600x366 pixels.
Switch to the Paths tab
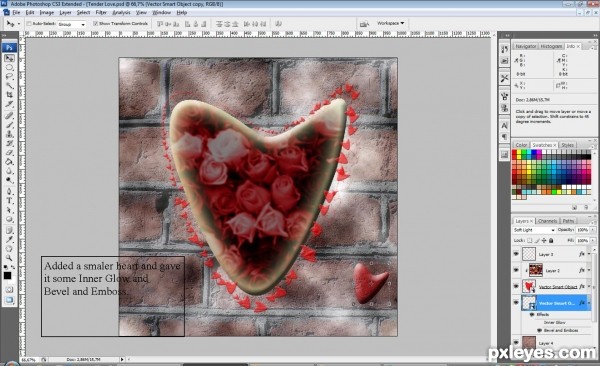(568, 221)
